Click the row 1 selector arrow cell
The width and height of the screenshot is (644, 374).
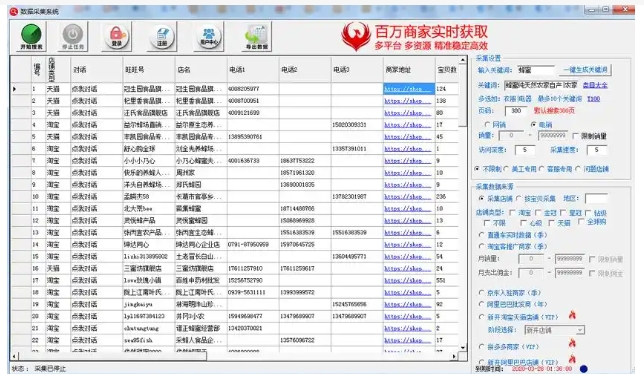click(x=21, y=89)
